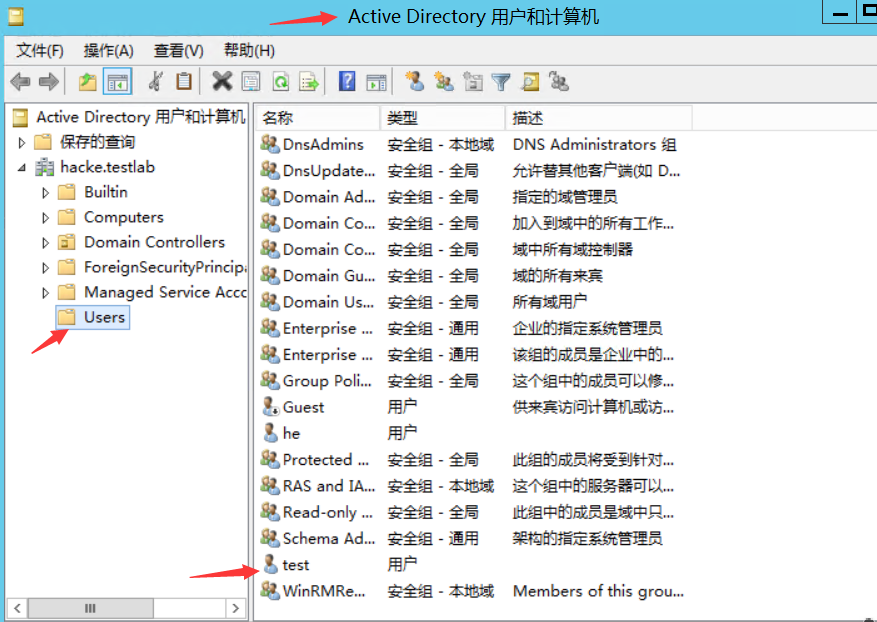Select the test user entry

tap(296, 564)
